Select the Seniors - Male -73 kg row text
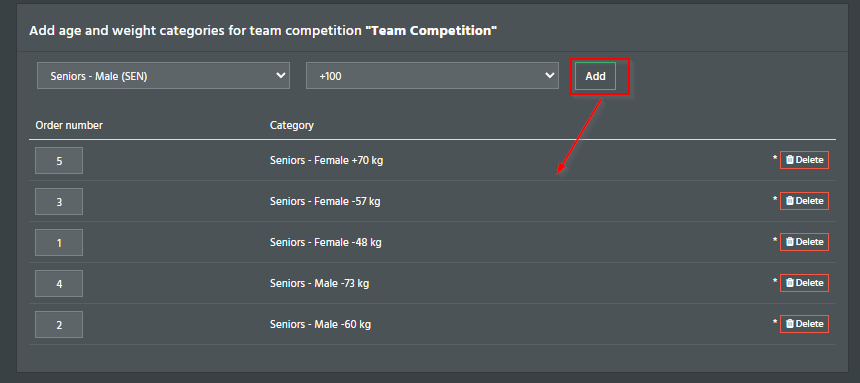The height and width of the screenshot is (383, 860). (319, 284)
